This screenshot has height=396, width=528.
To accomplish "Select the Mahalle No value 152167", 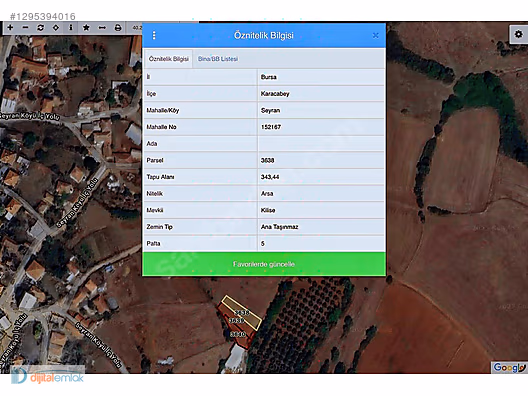I will [321, 127].
